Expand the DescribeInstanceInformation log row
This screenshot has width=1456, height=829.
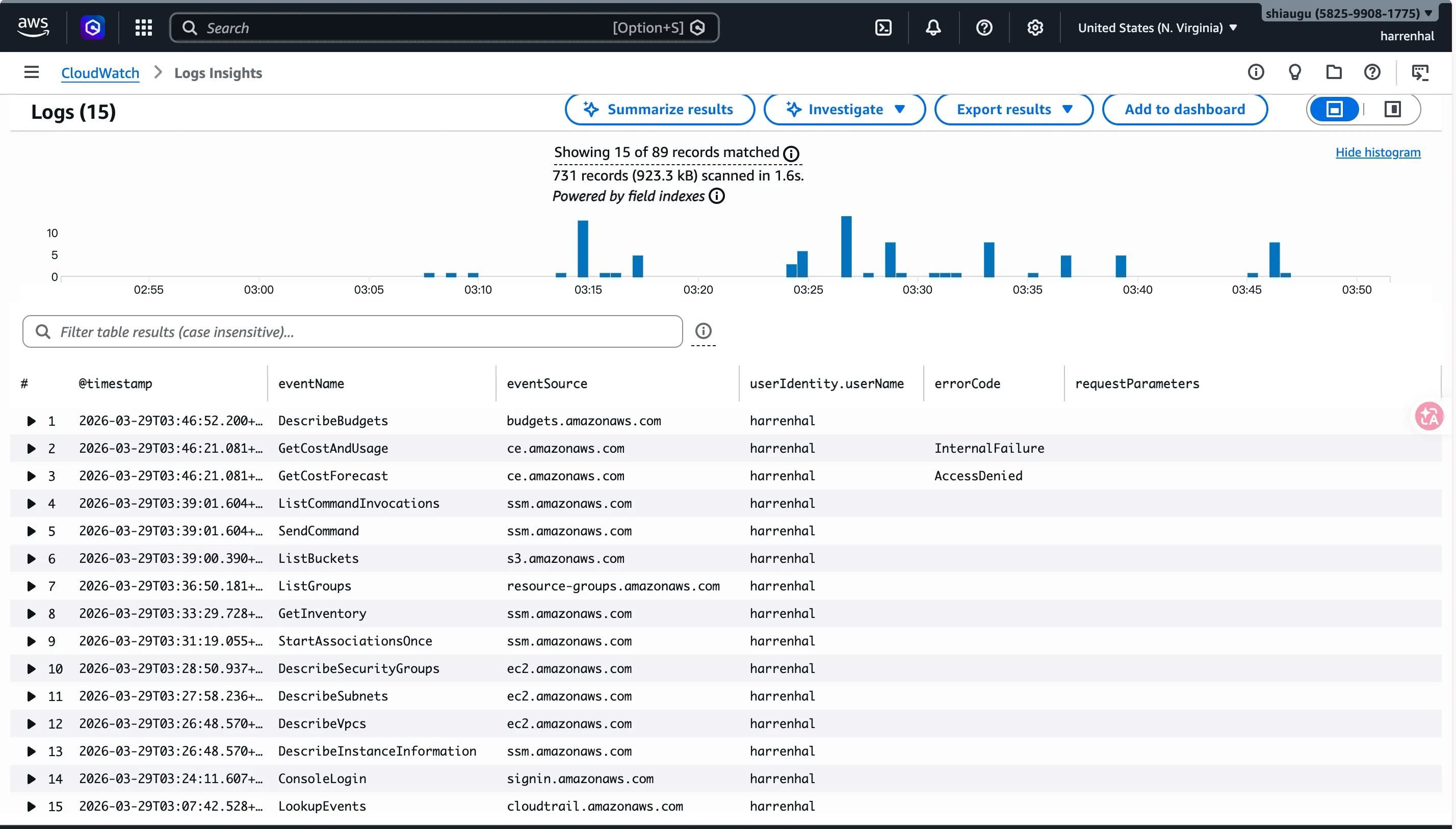point(31,751)
